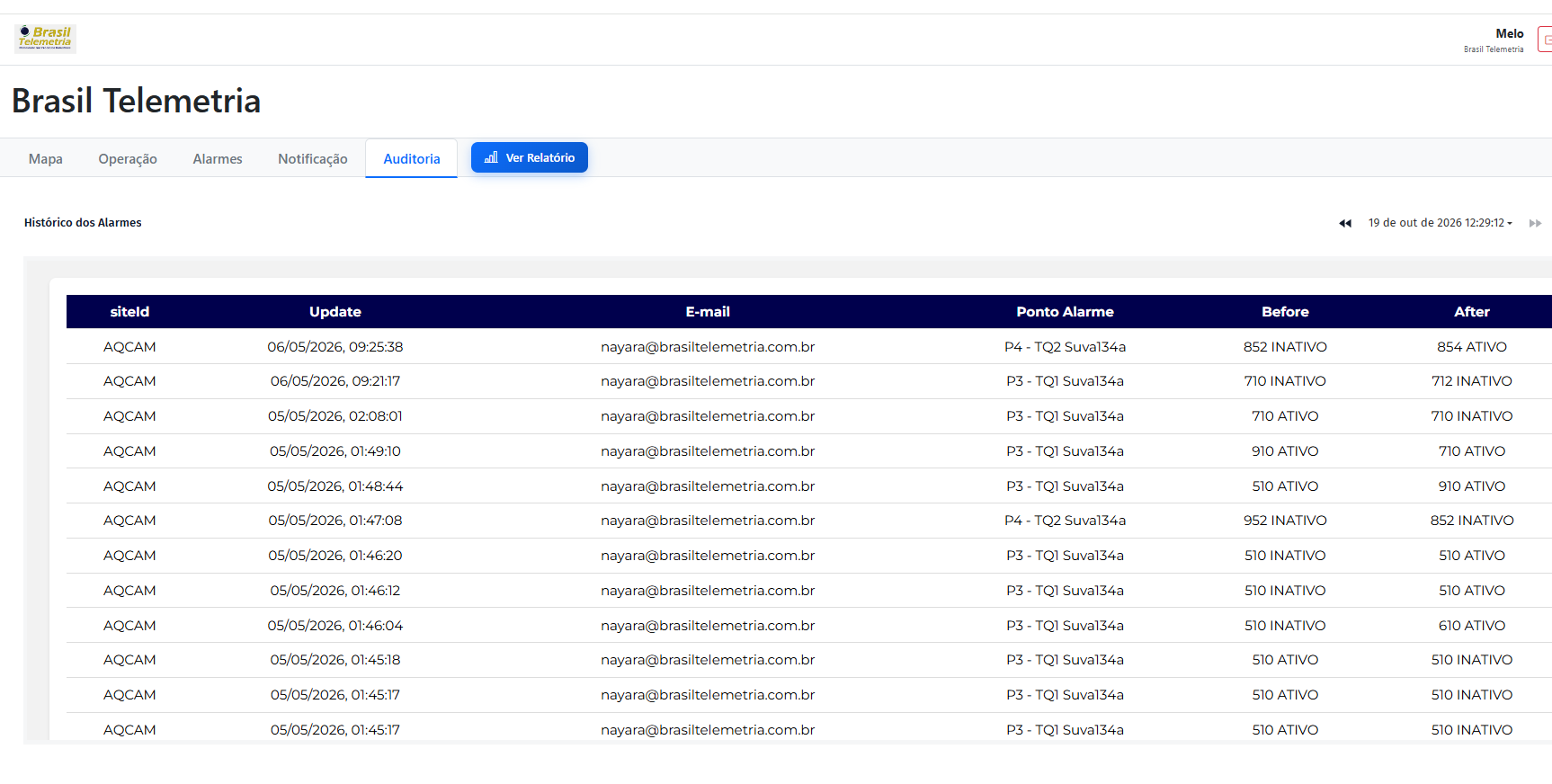Select the Auditoria tab

coord(412,159)
